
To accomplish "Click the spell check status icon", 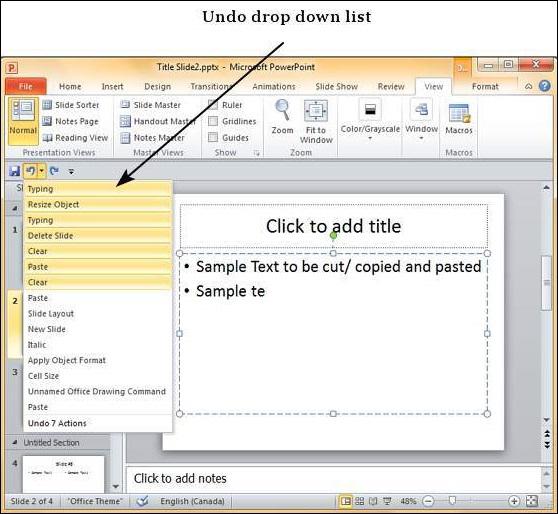I will pyautogui.click(x=143, y=501).
